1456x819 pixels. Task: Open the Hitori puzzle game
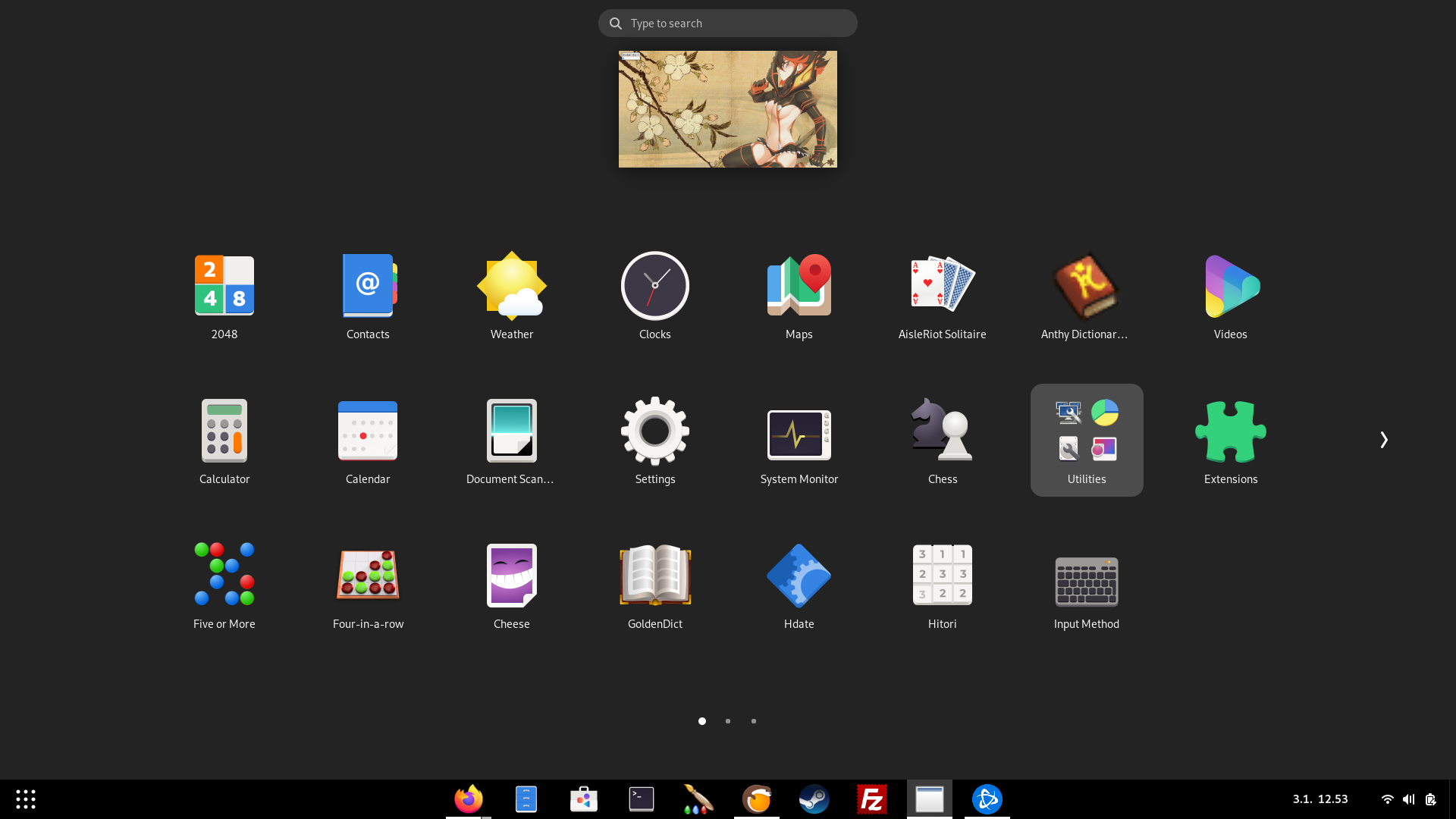click(942, 576)
